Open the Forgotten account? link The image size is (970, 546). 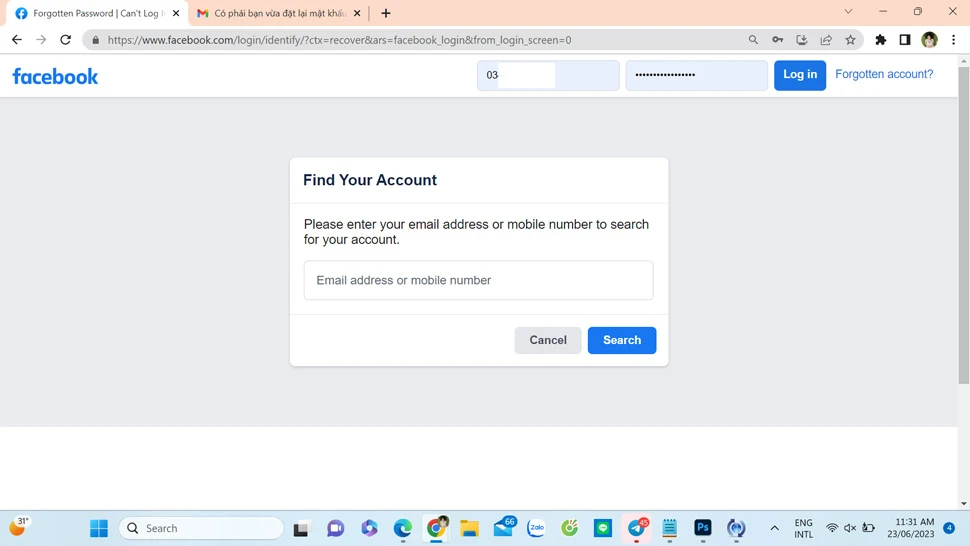coord(884,74)
